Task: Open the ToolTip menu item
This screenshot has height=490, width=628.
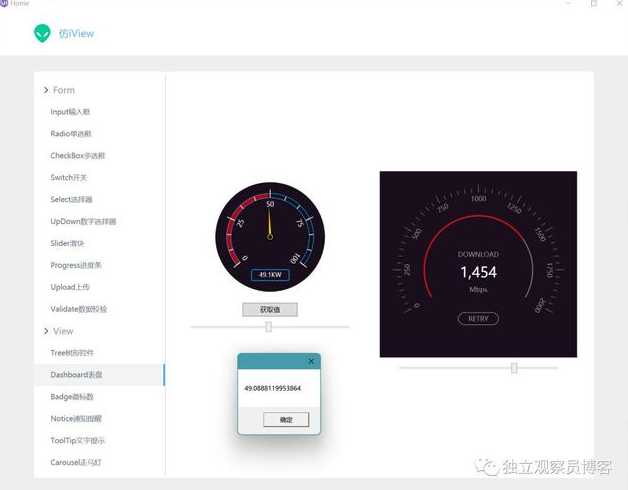Action: (x=78, y=440)
